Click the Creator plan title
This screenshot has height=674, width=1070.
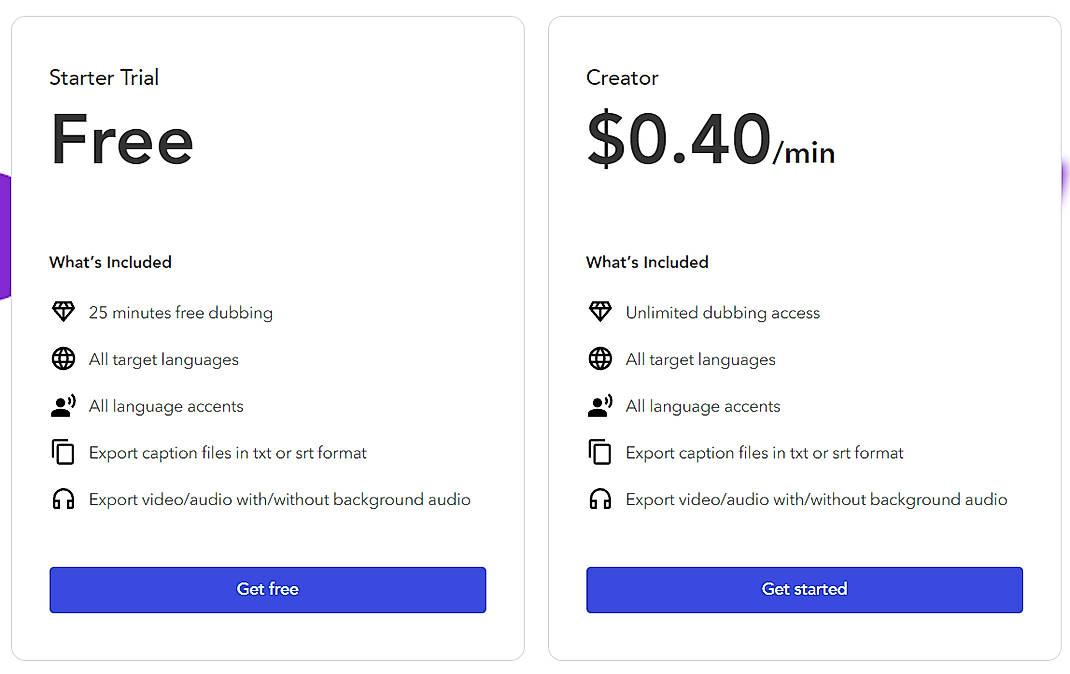pos(622,78)
